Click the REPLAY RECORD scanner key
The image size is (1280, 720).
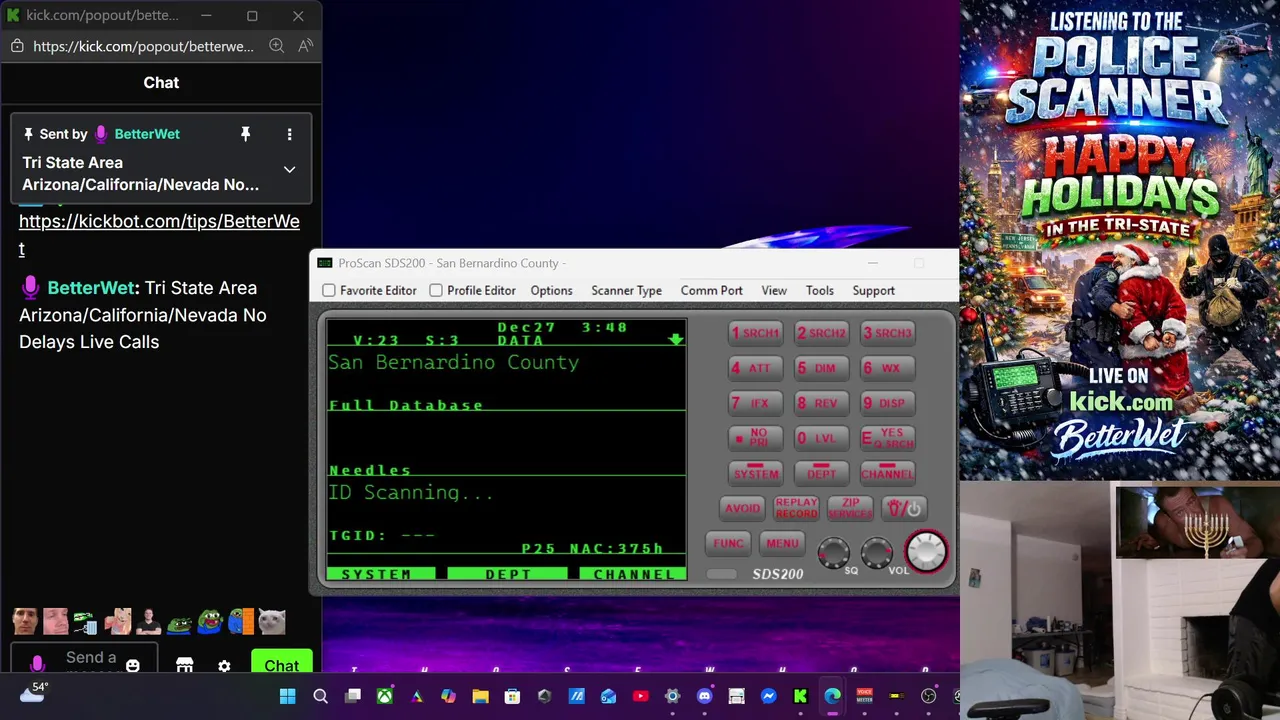click(796, 508)
